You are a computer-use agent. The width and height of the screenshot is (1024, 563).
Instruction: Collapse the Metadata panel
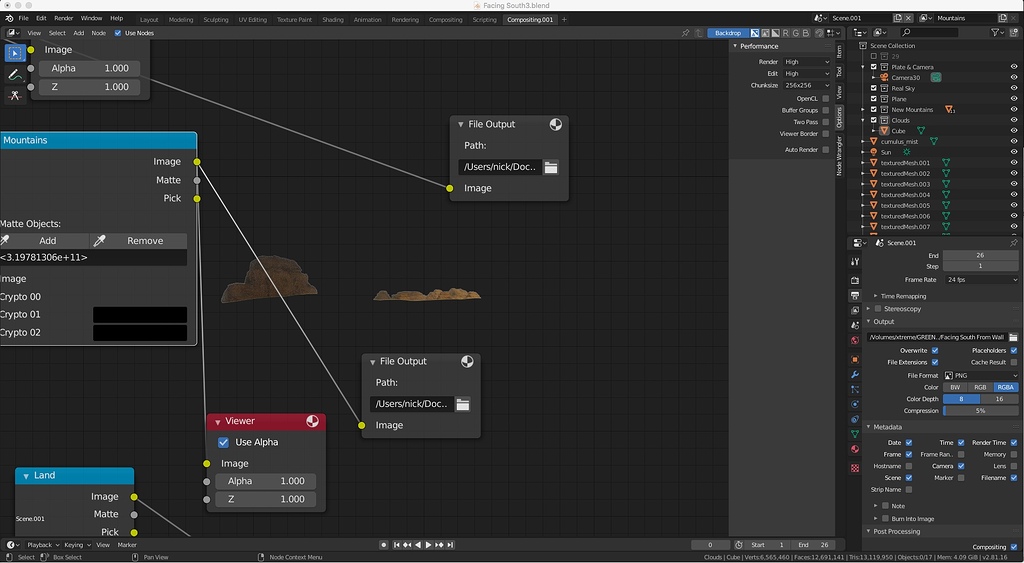coord(869,427)
